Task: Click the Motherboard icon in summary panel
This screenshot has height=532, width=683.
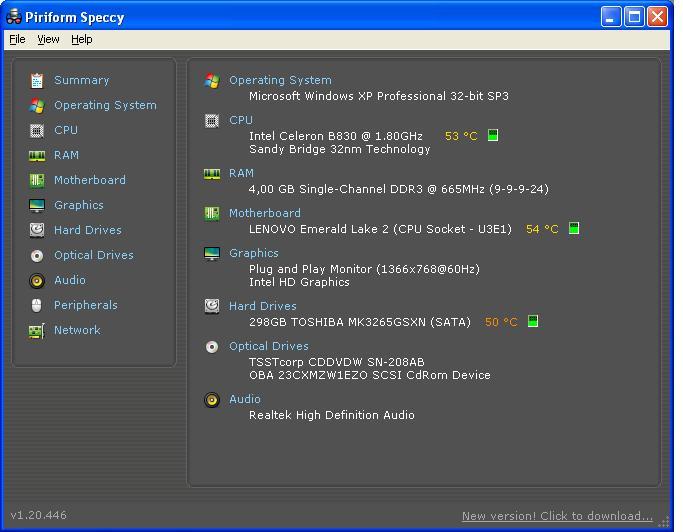Action: 212,213
